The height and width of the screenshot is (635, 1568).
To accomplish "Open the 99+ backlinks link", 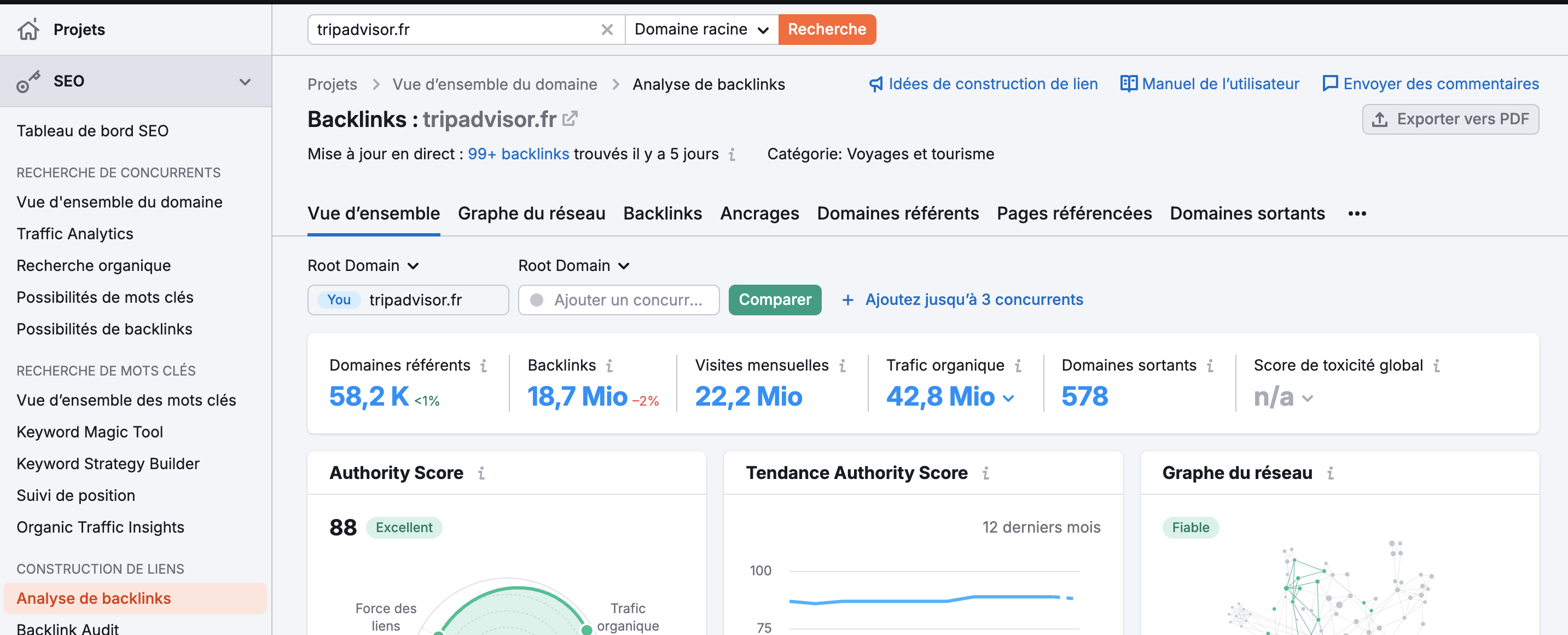I will pos(518,154).
